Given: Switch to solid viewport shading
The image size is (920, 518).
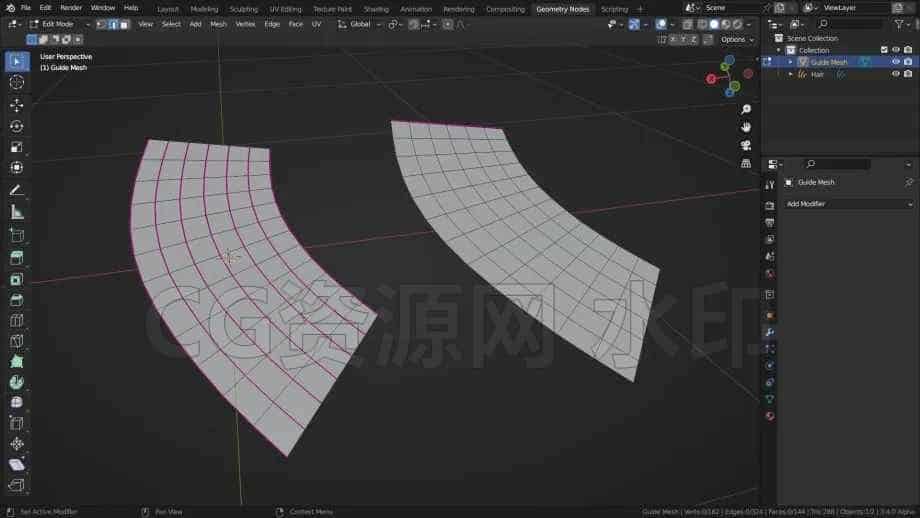Looking at the screenshot, I should click(714, 25).
